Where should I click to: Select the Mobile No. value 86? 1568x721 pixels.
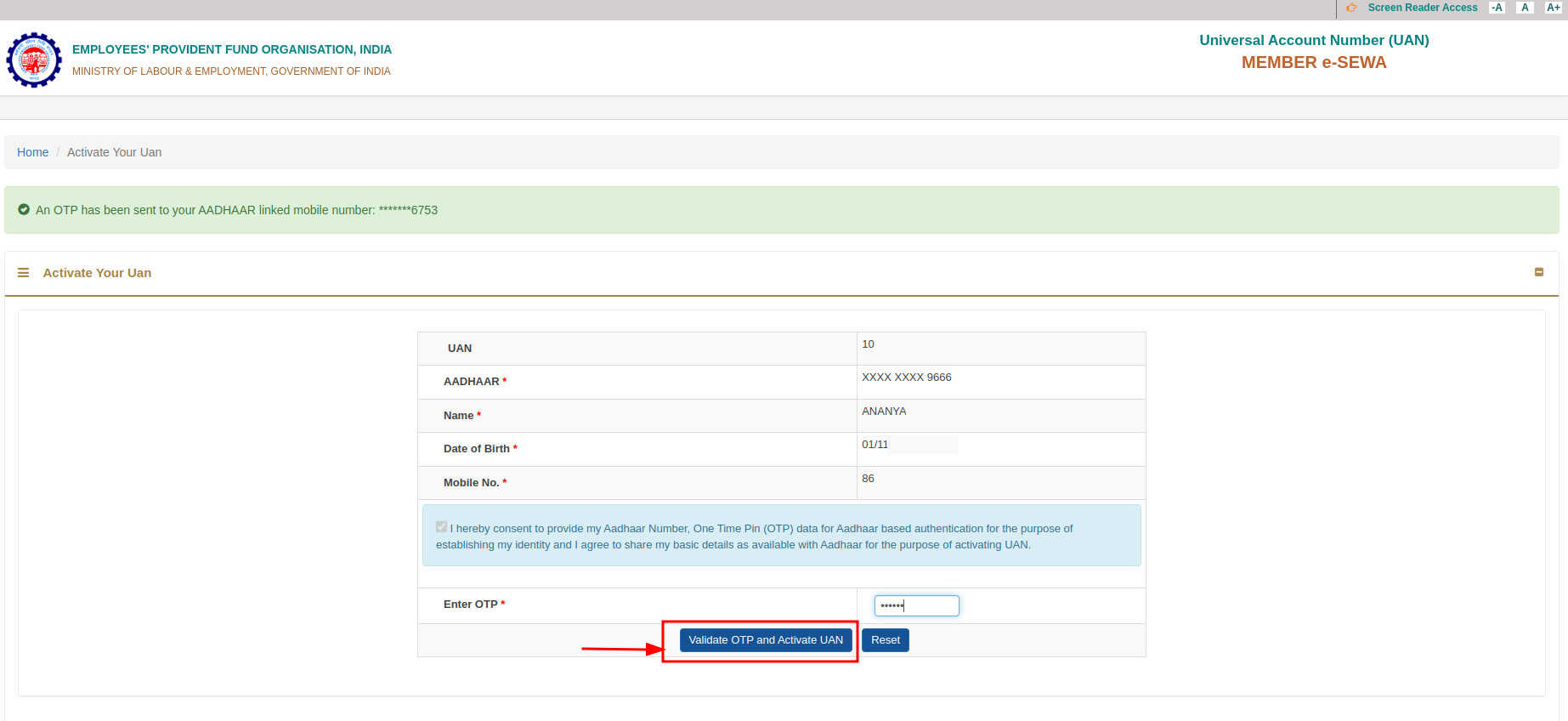tap(868, 479)
